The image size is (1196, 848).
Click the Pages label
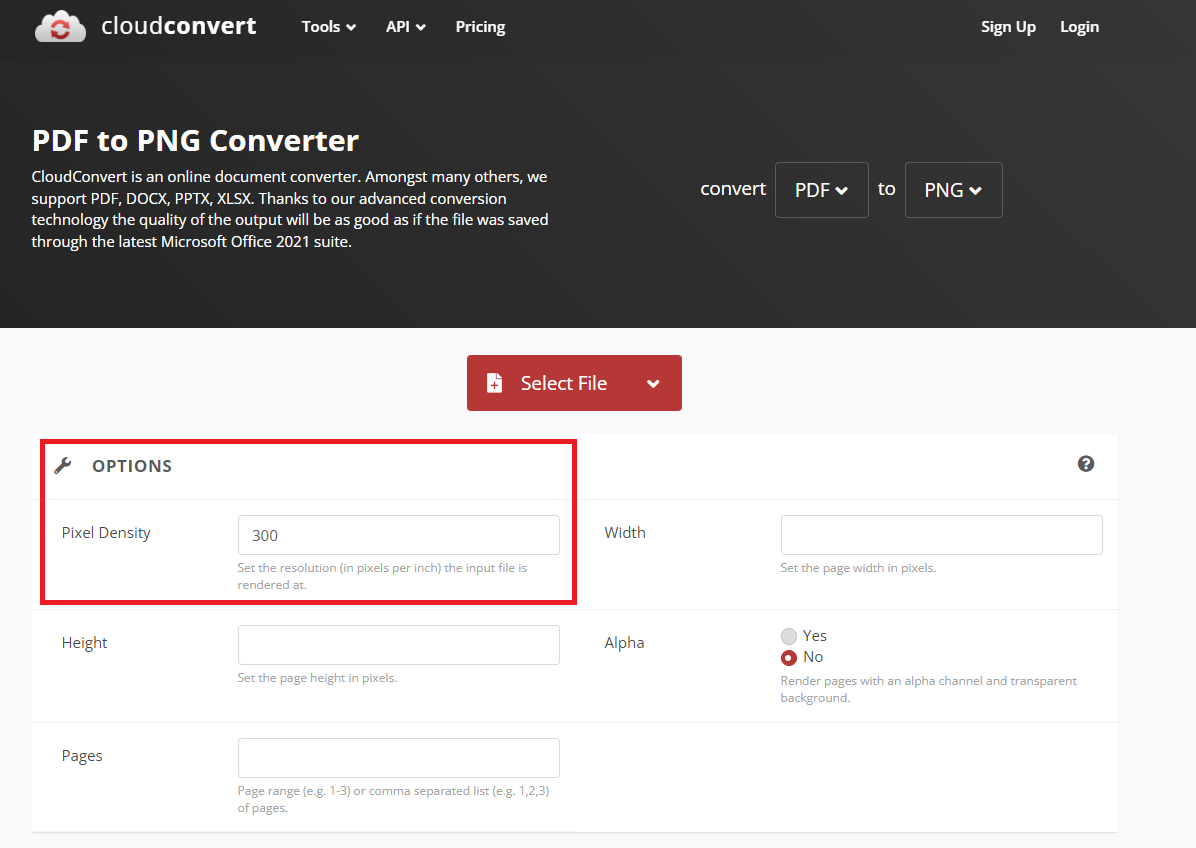82,756
